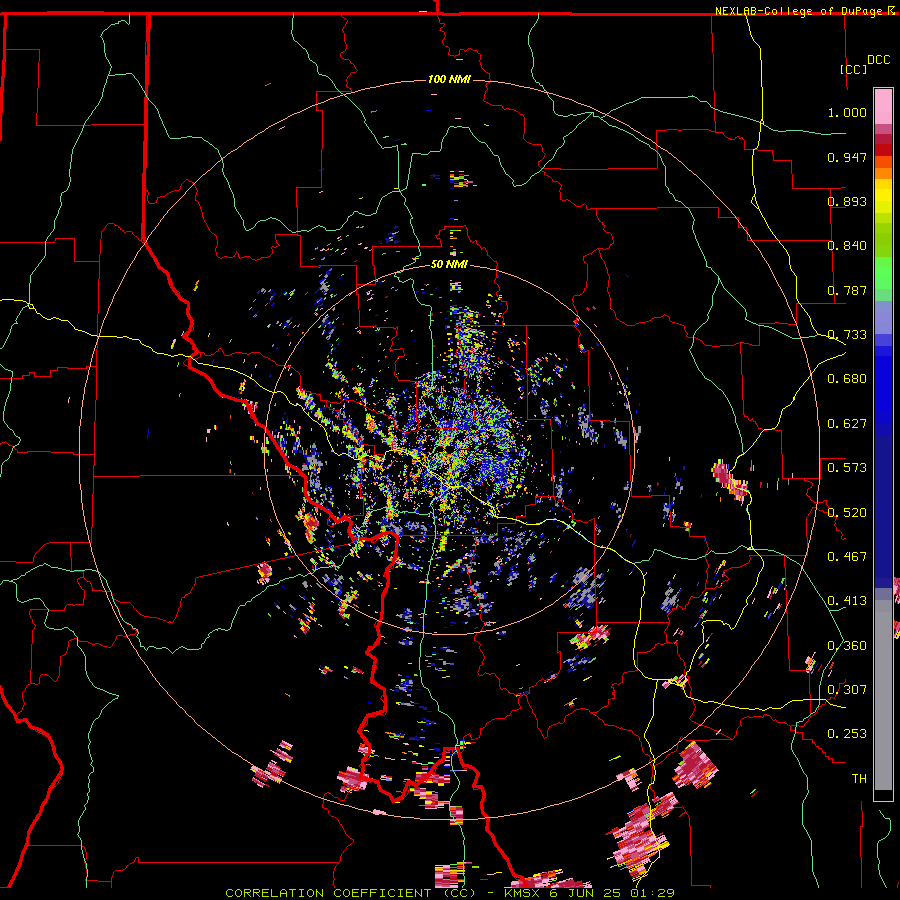Select the 0.253 scale value
Viewport: 900px width, 900px height.
click(x=847, y=734)
